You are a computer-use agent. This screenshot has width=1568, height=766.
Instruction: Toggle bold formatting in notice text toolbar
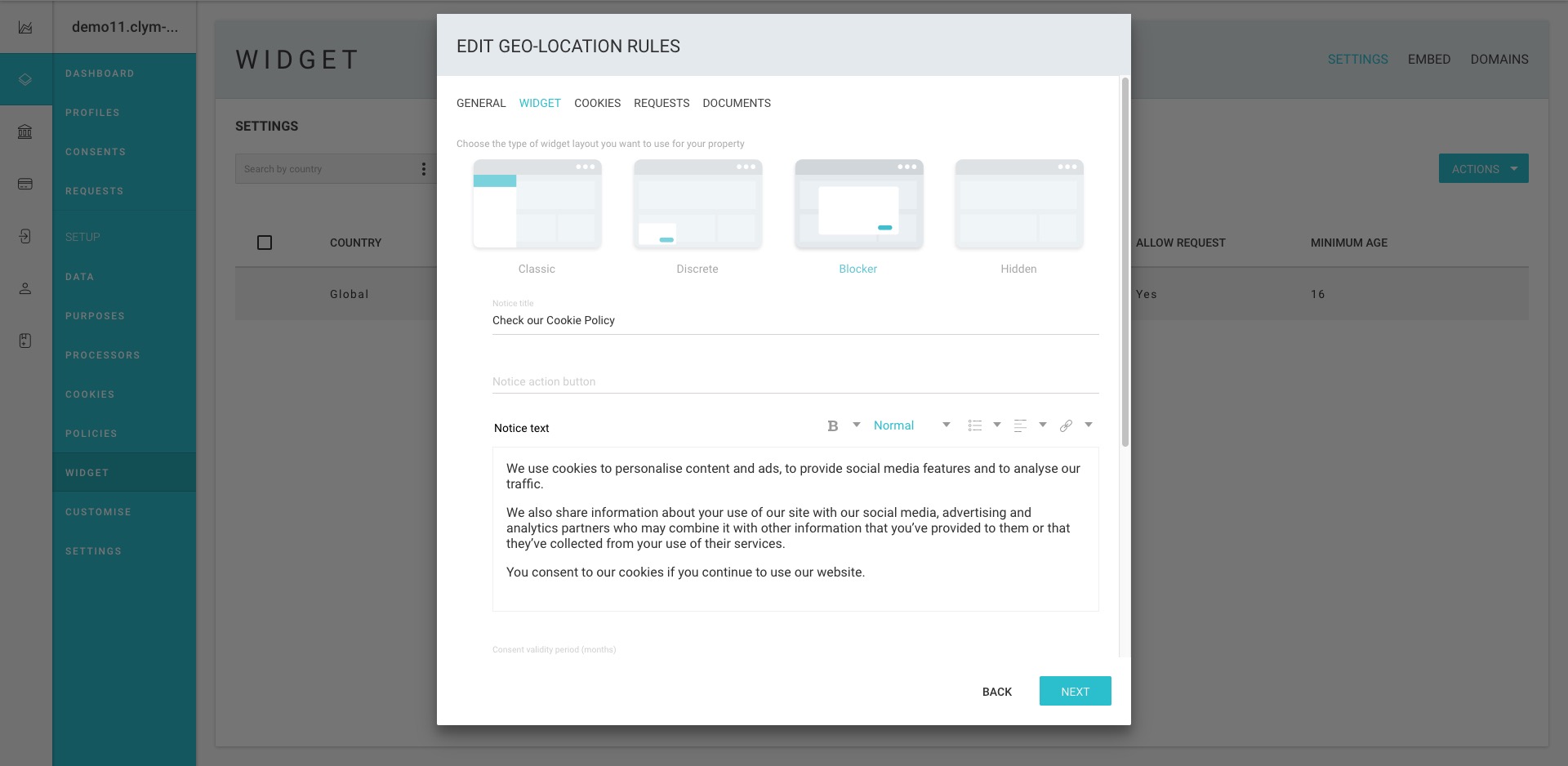pyautogui.click(x=833, y=425)
